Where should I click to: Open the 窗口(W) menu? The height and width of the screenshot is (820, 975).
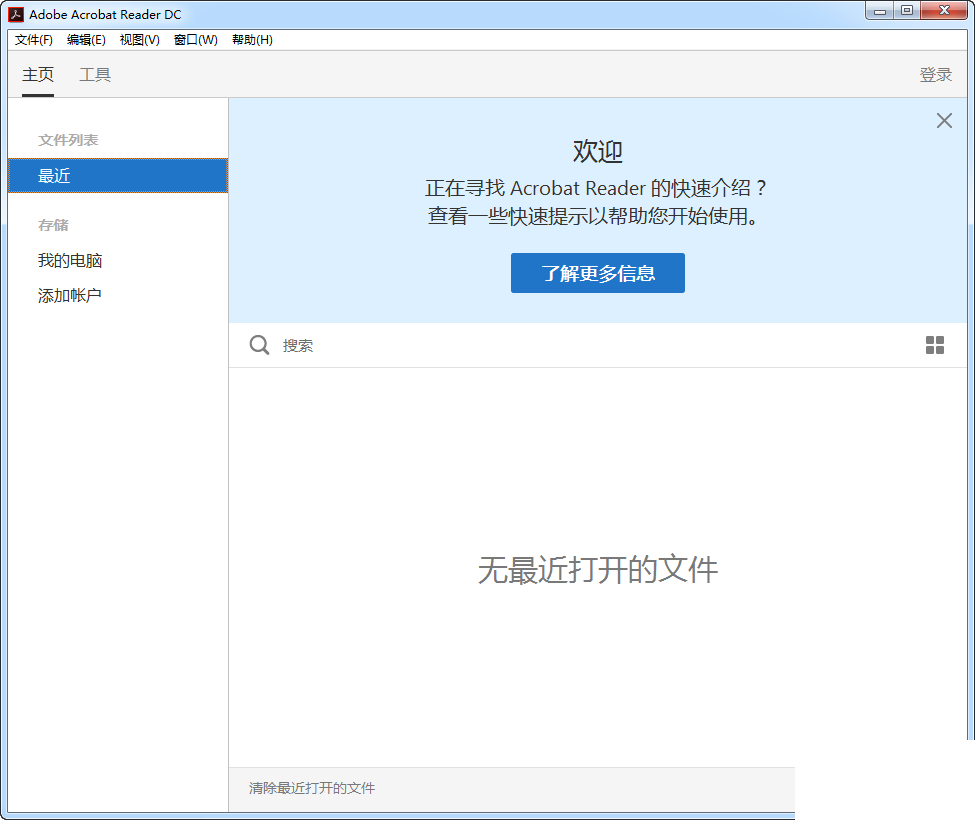pyautogui.click(x=196, y=40)
